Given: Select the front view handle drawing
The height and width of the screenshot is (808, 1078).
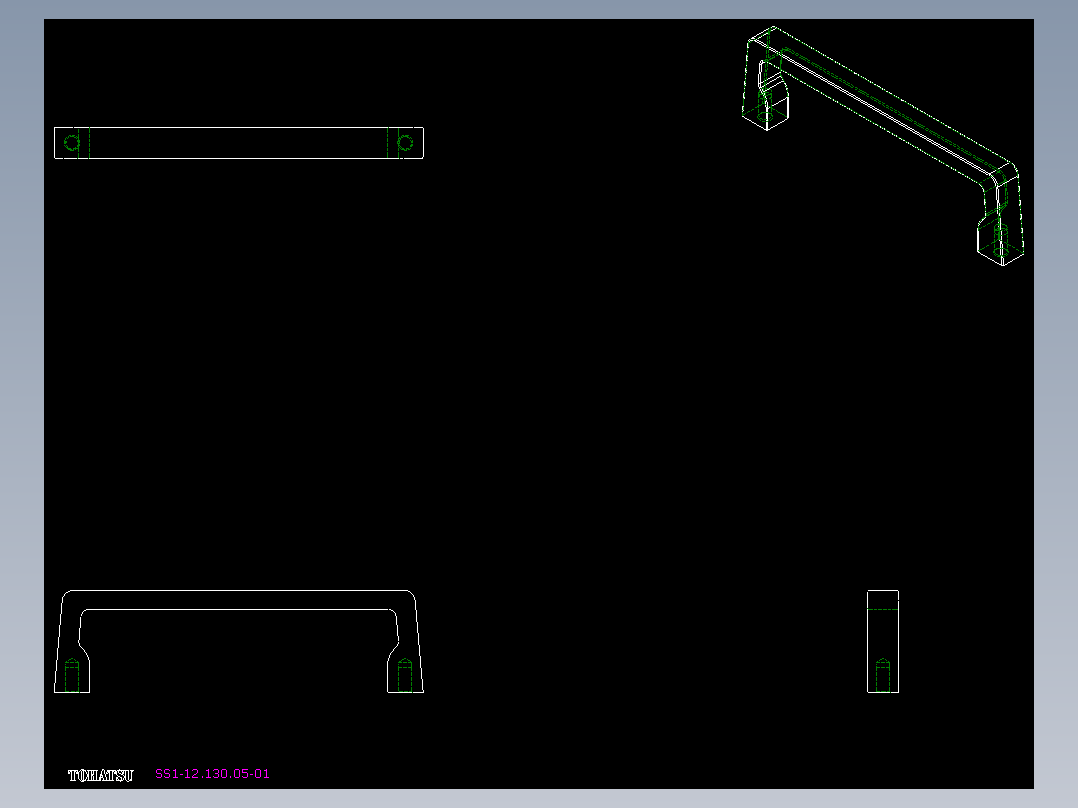Looking at the screenshot, I should point(239,641).
